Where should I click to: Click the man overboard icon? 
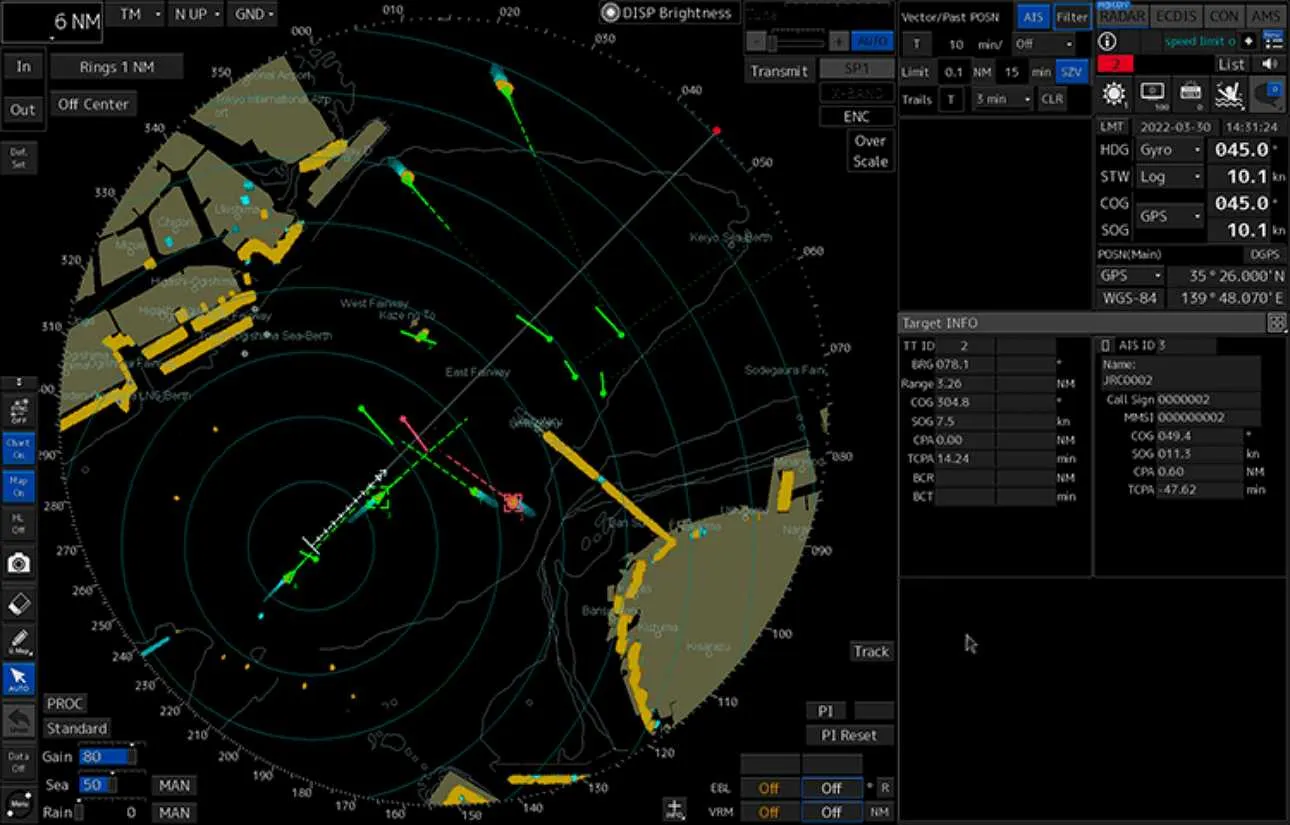(1229, 94)
